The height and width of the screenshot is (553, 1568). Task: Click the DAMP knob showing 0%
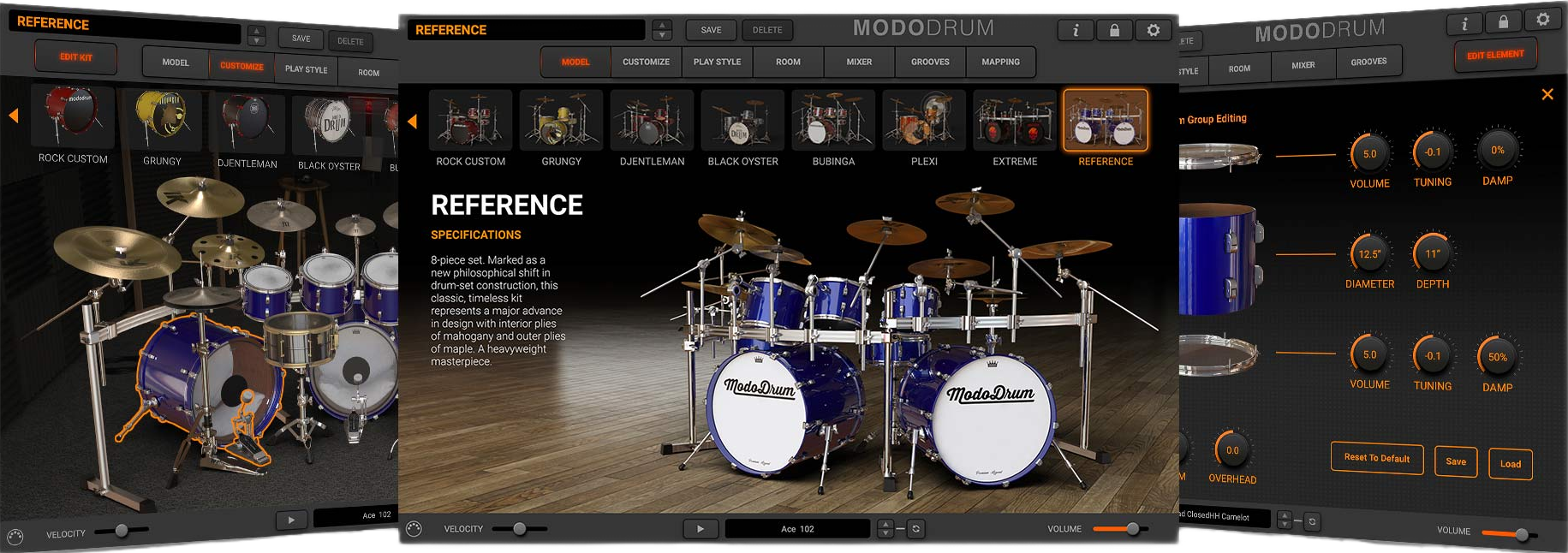[x=1497, y=150]
